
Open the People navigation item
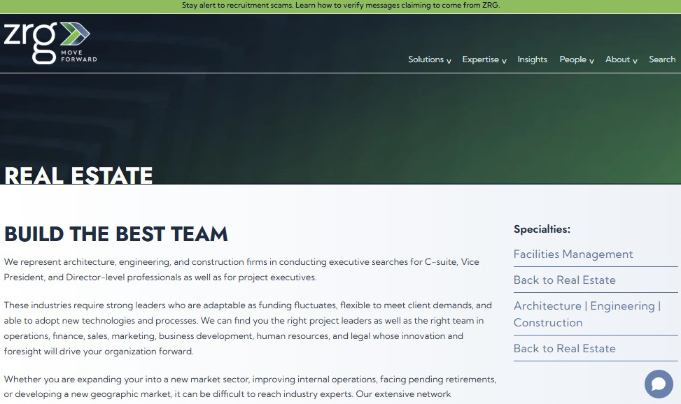click(573, 60)
